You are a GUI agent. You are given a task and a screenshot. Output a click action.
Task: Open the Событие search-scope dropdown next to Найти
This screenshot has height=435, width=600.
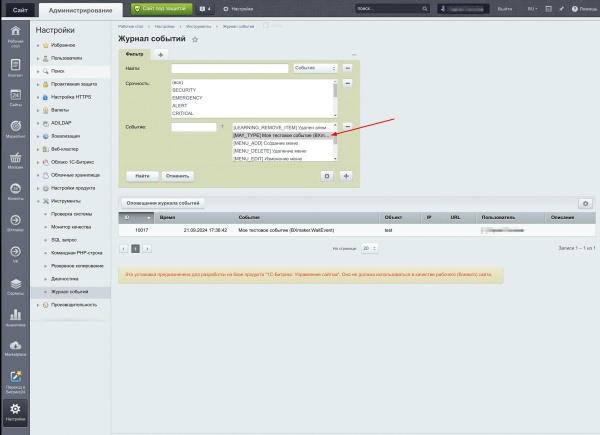point(314,67)
